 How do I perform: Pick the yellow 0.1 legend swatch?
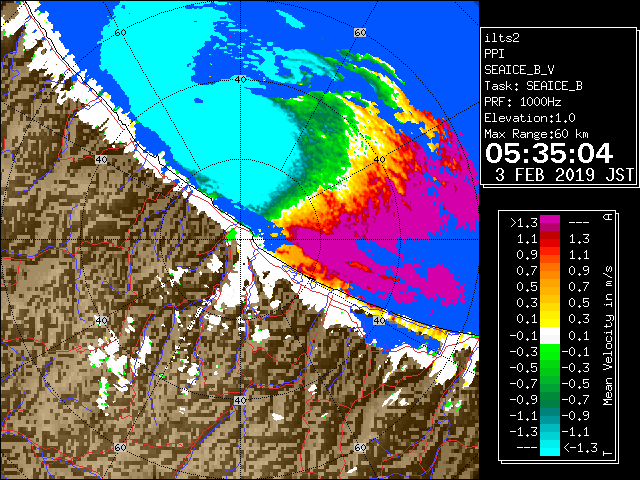coord(550,320)
